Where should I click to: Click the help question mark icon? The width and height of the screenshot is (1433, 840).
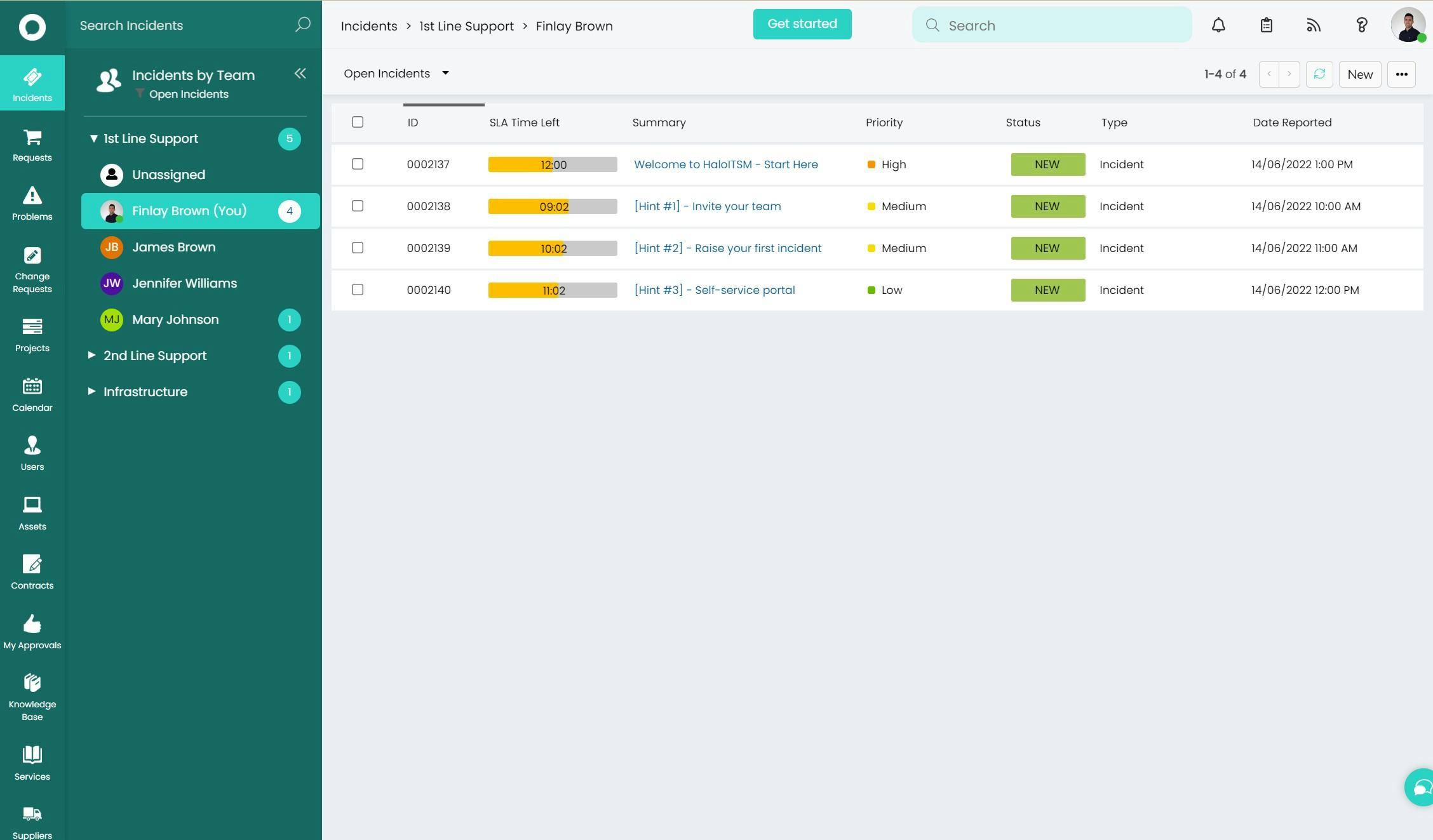1361,25
